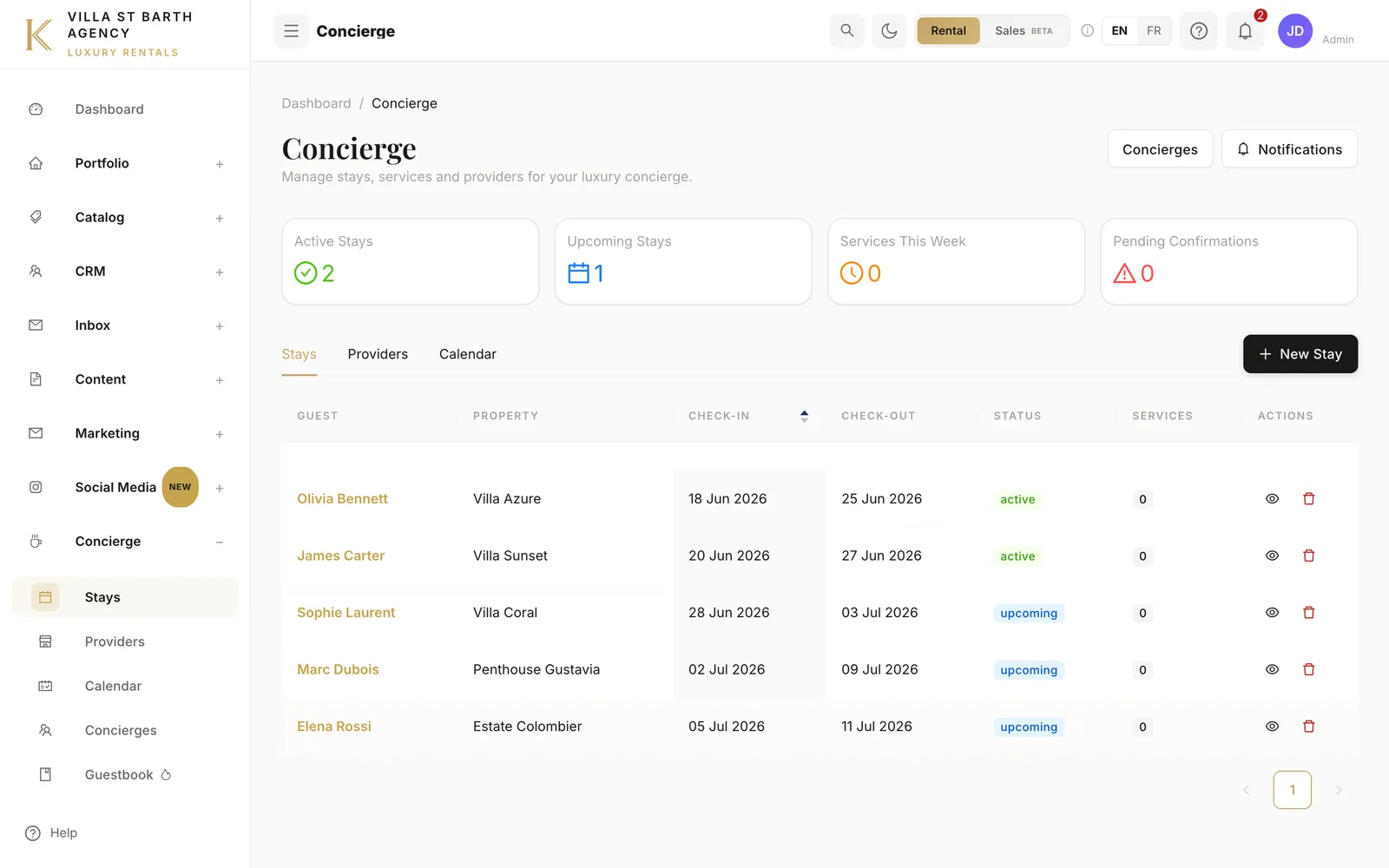The image size is (1389, 868).
Task: Toggle dark mode moon icon
Action: (x=889, y=31)
